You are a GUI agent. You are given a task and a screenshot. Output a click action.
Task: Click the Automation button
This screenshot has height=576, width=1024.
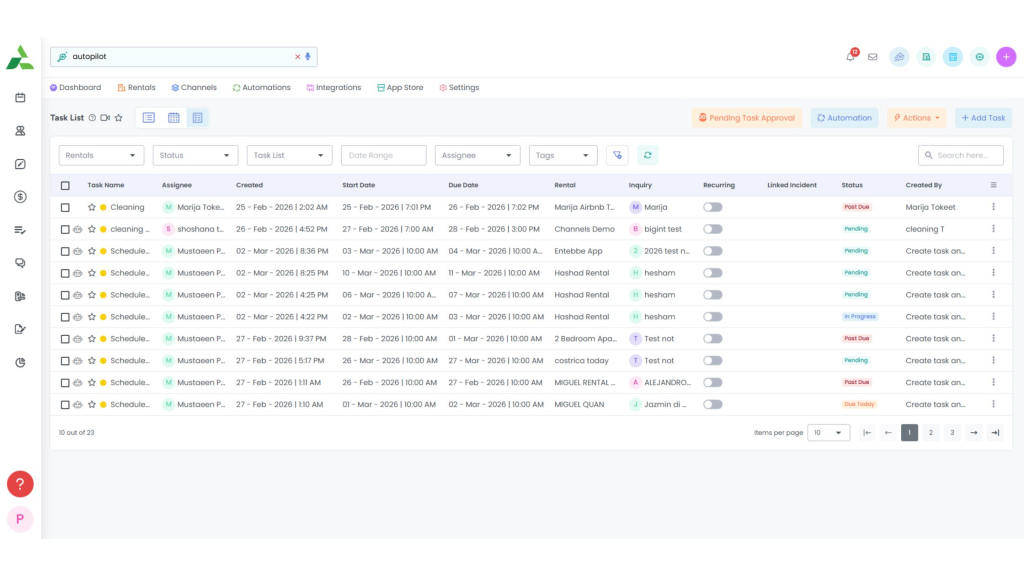click(x=844, y=118)
